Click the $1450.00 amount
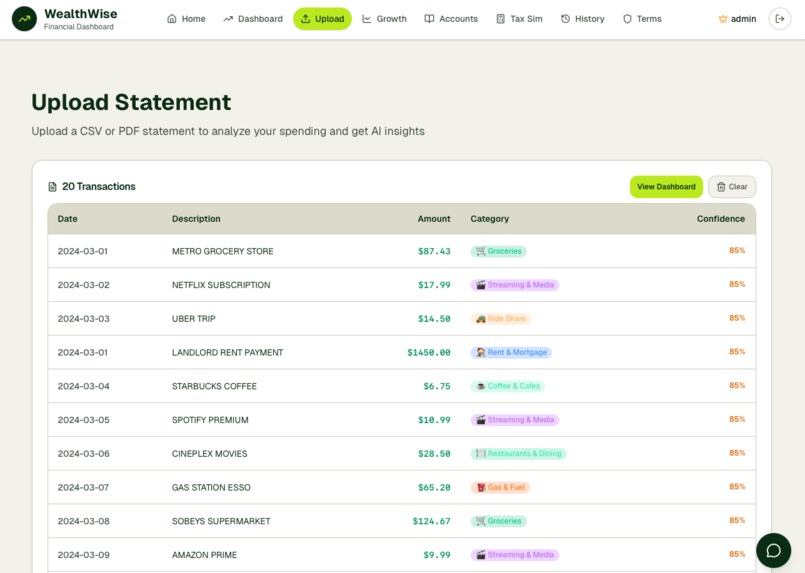The image size is (805, 573). click(x=429, y=353)
